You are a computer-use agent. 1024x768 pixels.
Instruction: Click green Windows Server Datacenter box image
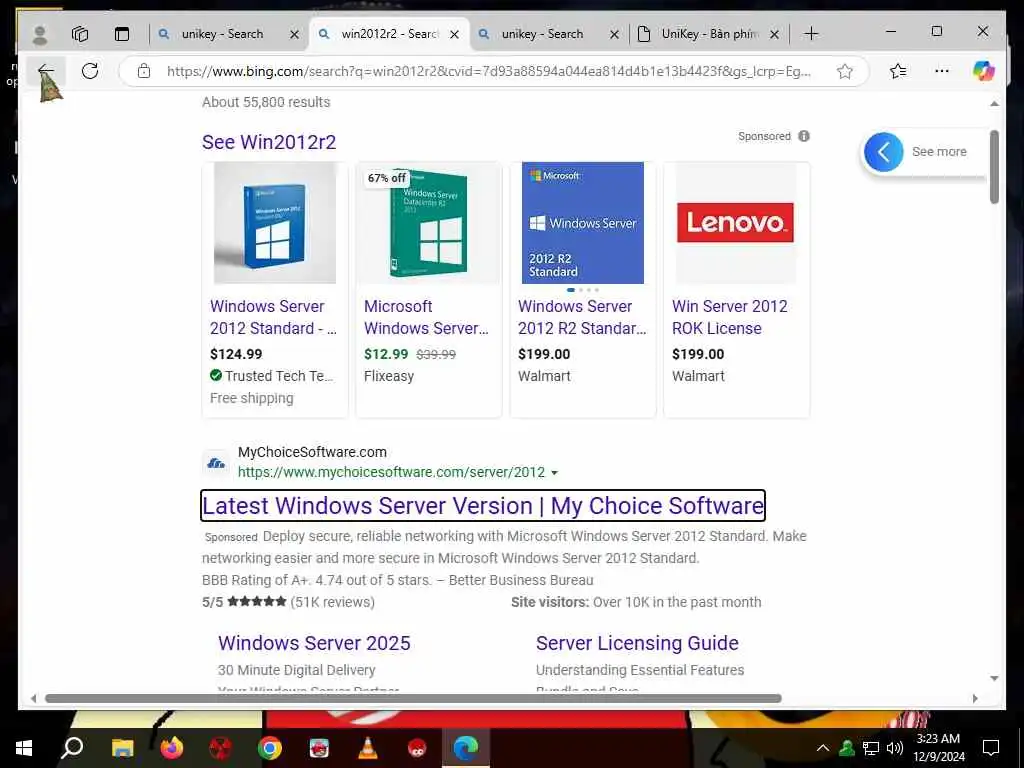[429, 223]
